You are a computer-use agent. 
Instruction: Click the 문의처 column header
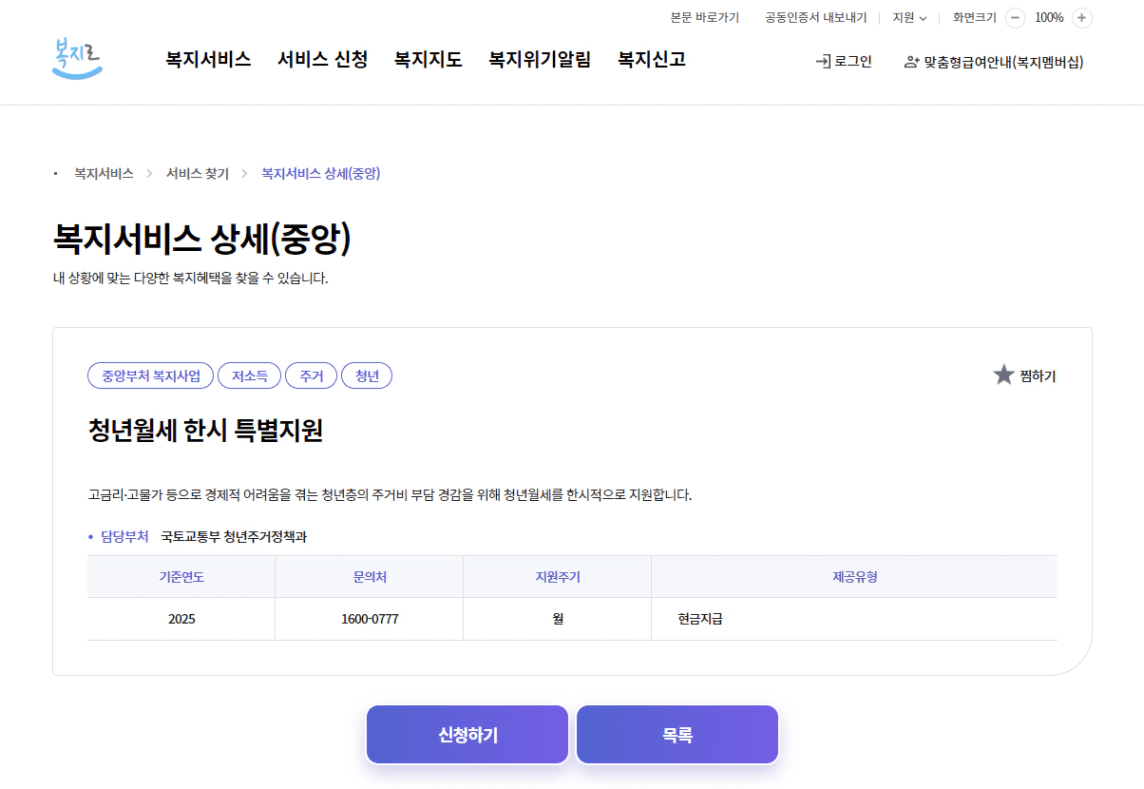(370, 577)
